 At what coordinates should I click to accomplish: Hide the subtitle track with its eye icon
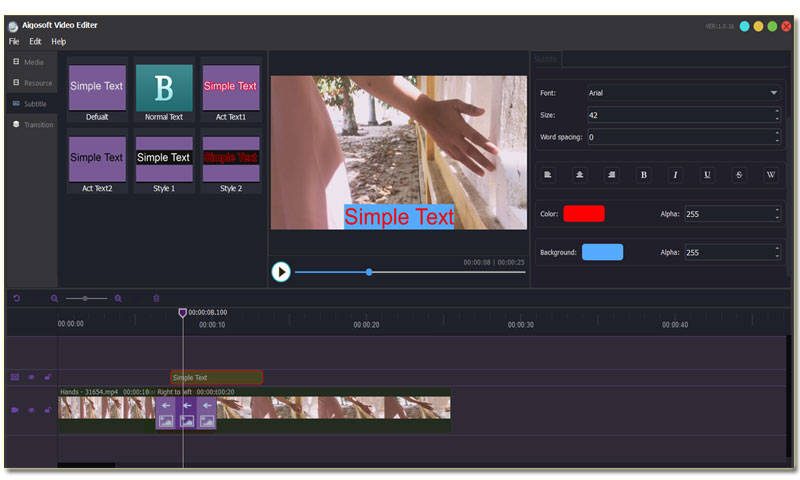click(31, 377)
